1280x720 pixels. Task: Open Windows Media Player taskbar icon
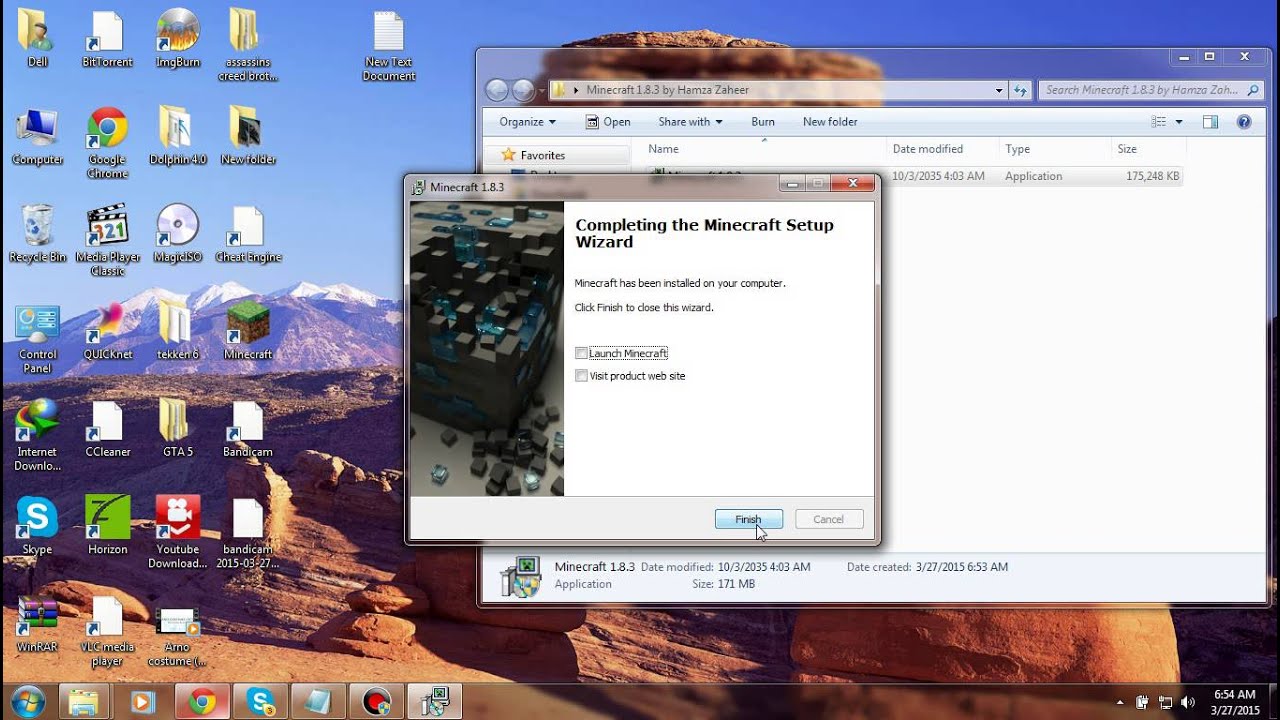click(x=143, y=702)
